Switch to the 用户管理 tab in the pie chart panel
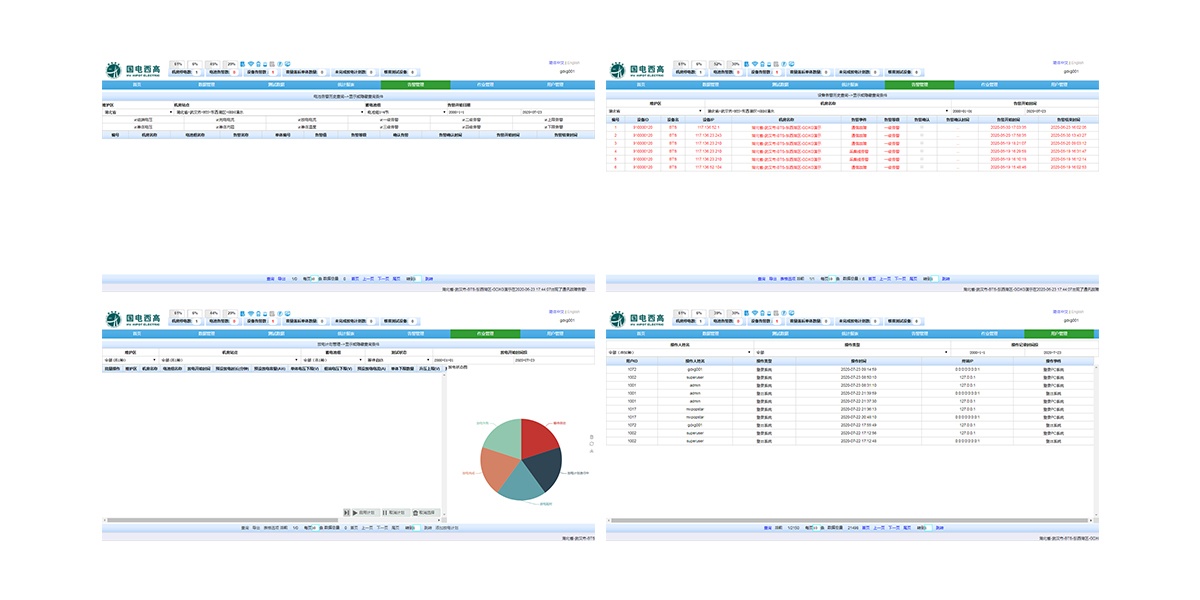 click(559, 334)
